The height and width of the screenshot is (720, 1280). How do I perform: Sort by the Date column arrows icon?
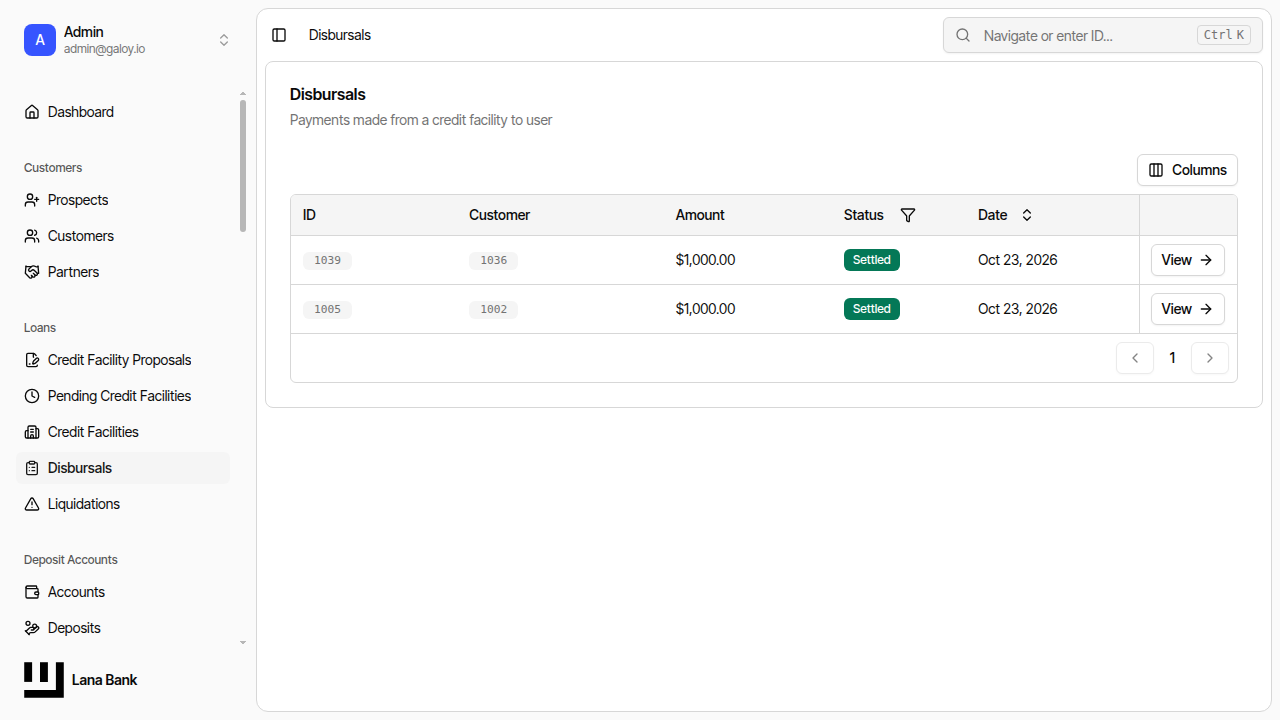1026,215
